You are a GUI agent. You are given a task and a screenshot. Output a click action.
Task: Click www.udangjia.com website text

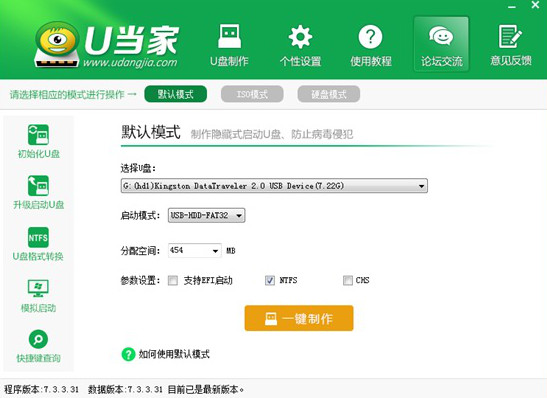pos(130,62)
